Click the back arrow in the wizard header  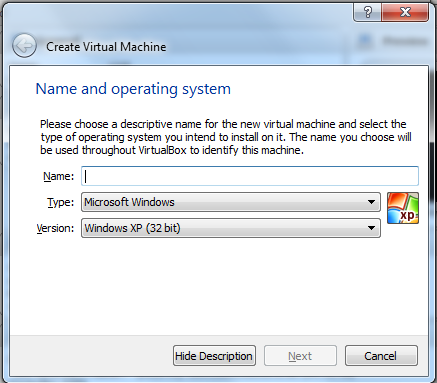coord(24,46)
